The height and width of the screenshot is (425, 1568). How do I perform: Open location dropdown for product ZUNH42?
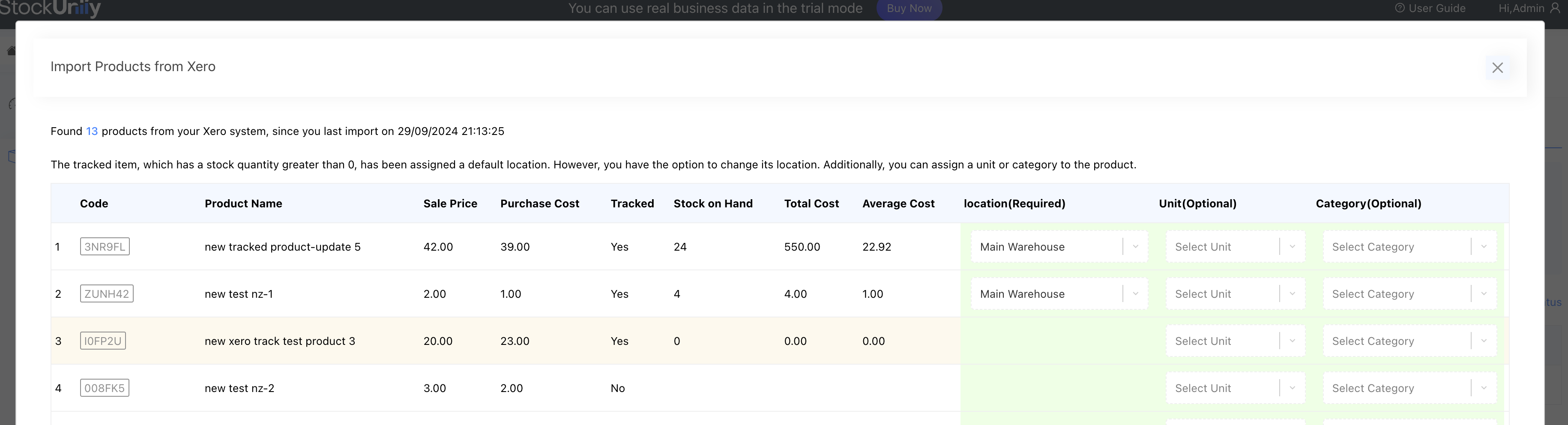point(1059,294)
